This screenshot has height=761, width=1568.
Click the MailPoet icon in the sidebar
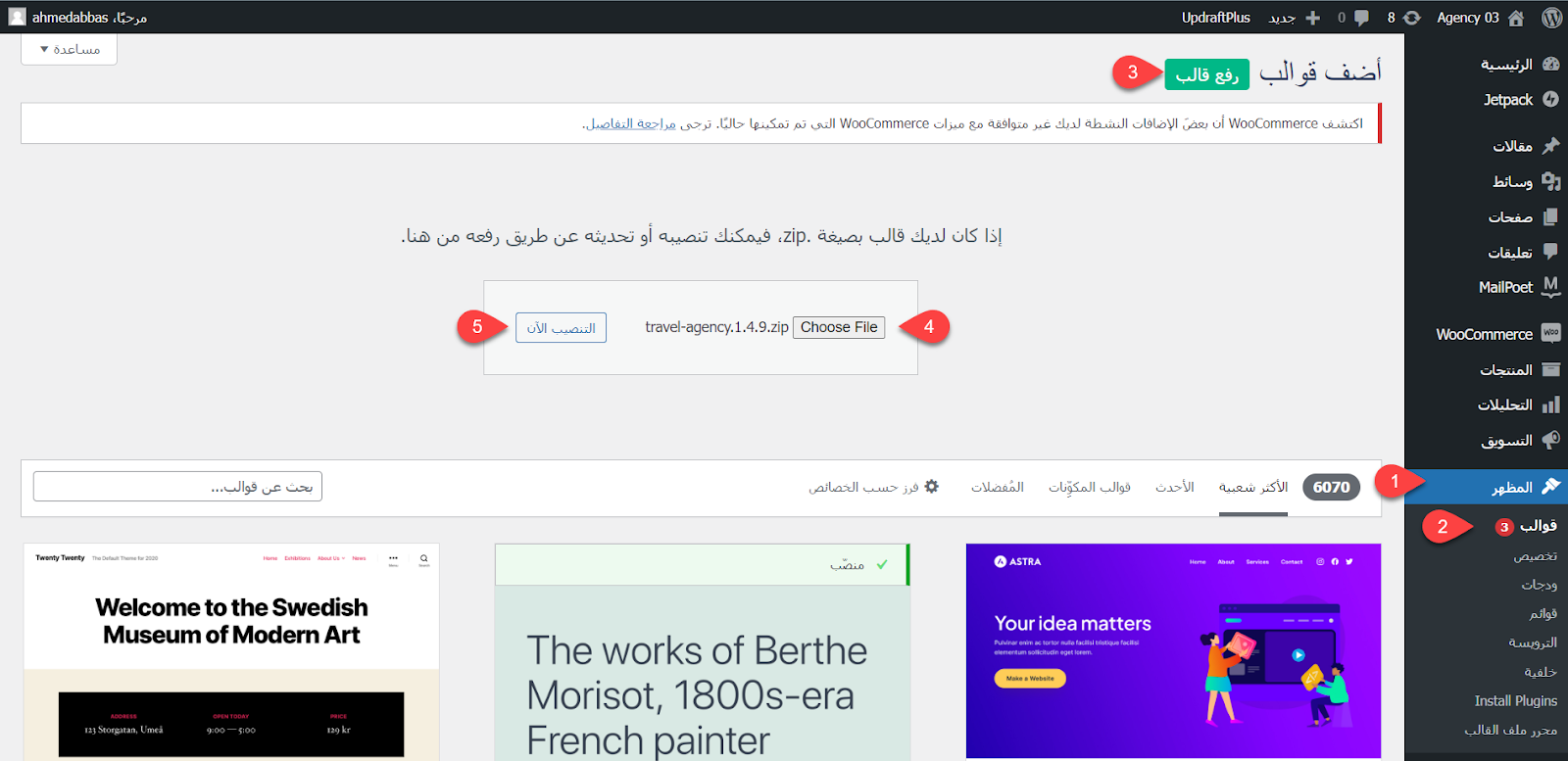coord(1550,287)
